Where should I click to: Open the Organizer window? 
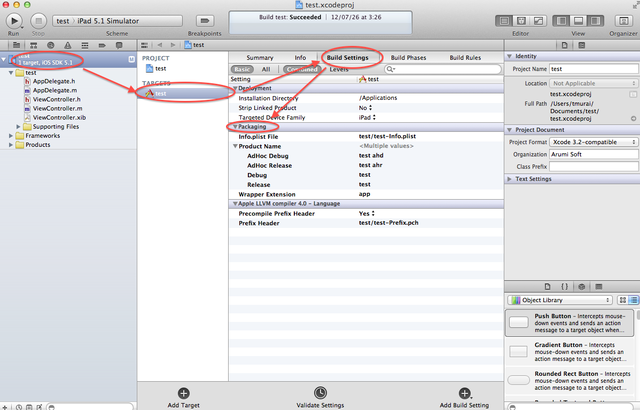tap(623, 20)
